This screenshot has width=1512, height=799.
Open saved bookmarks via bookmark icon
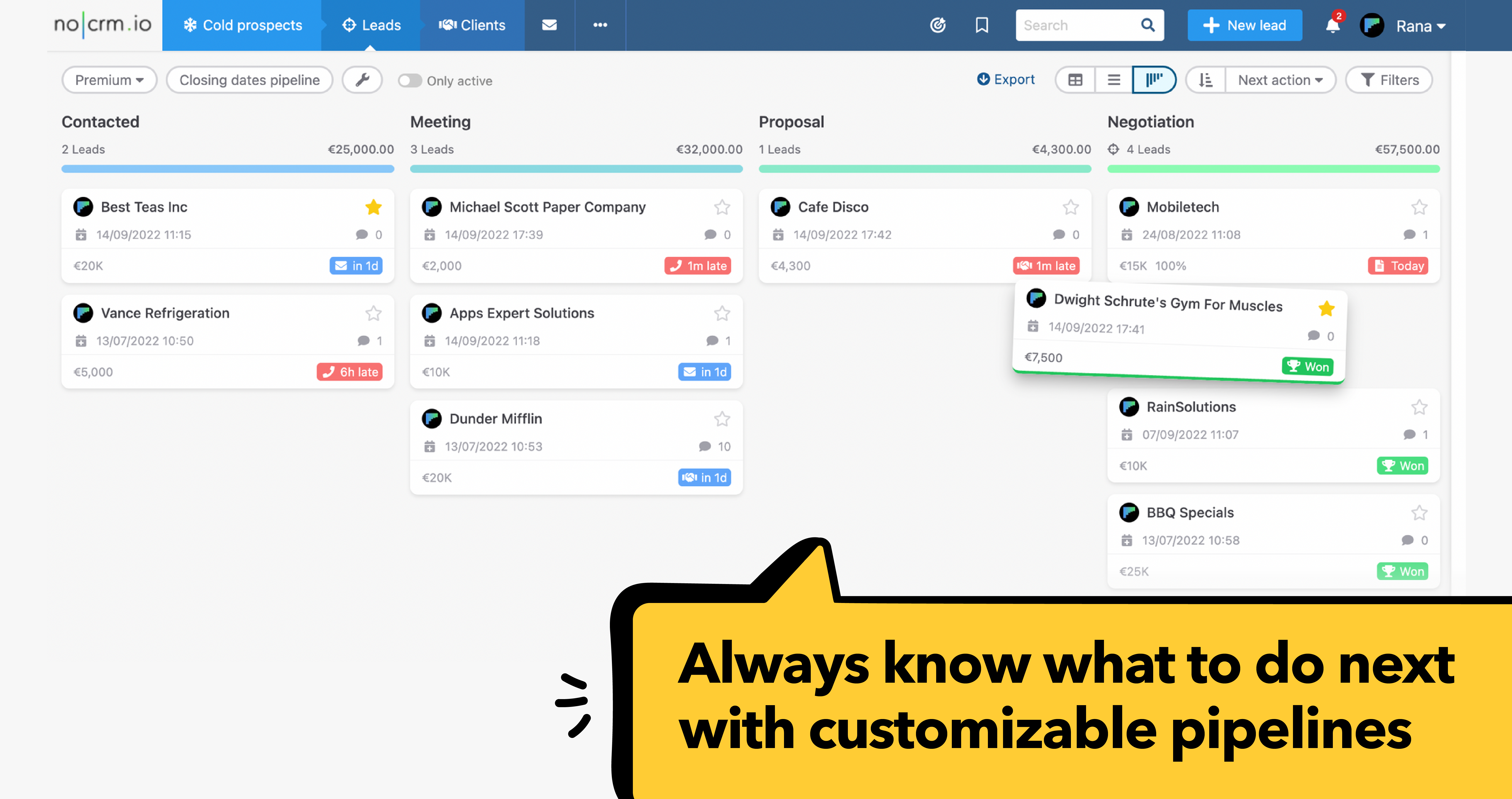(x=981, y=25)
